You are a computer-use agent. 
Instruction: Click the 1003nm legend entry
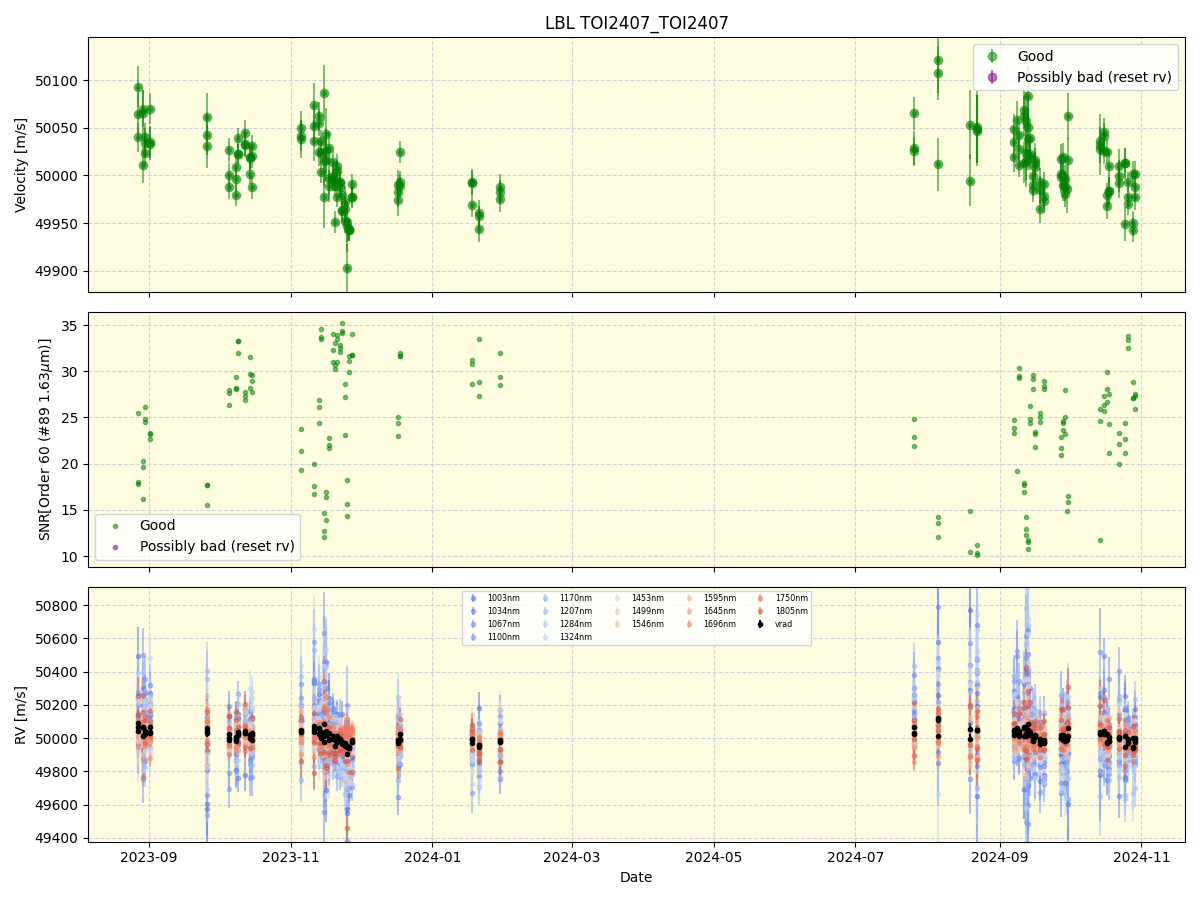point(495,598)
